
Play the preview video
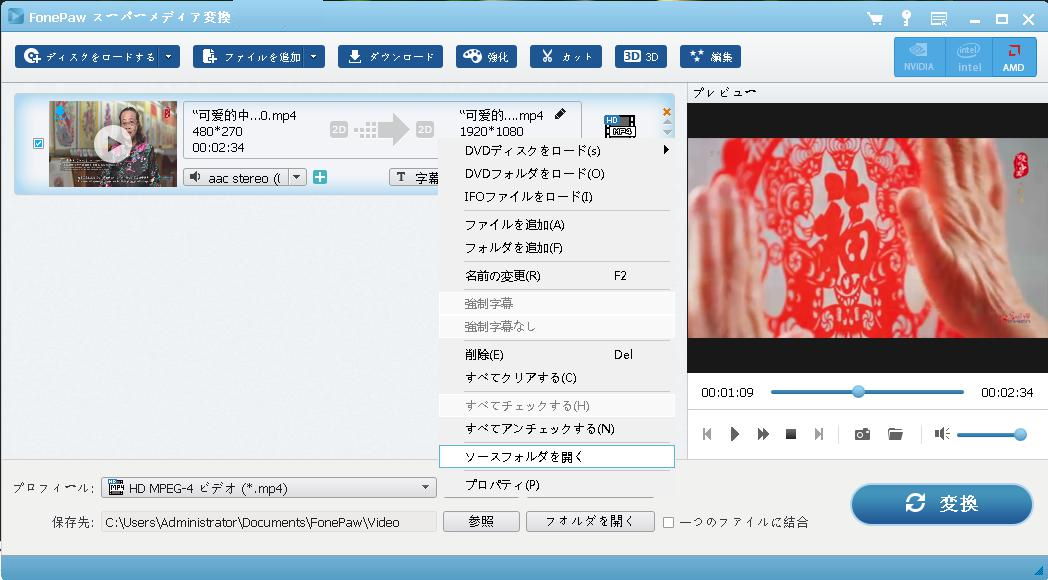coord(735,434)
